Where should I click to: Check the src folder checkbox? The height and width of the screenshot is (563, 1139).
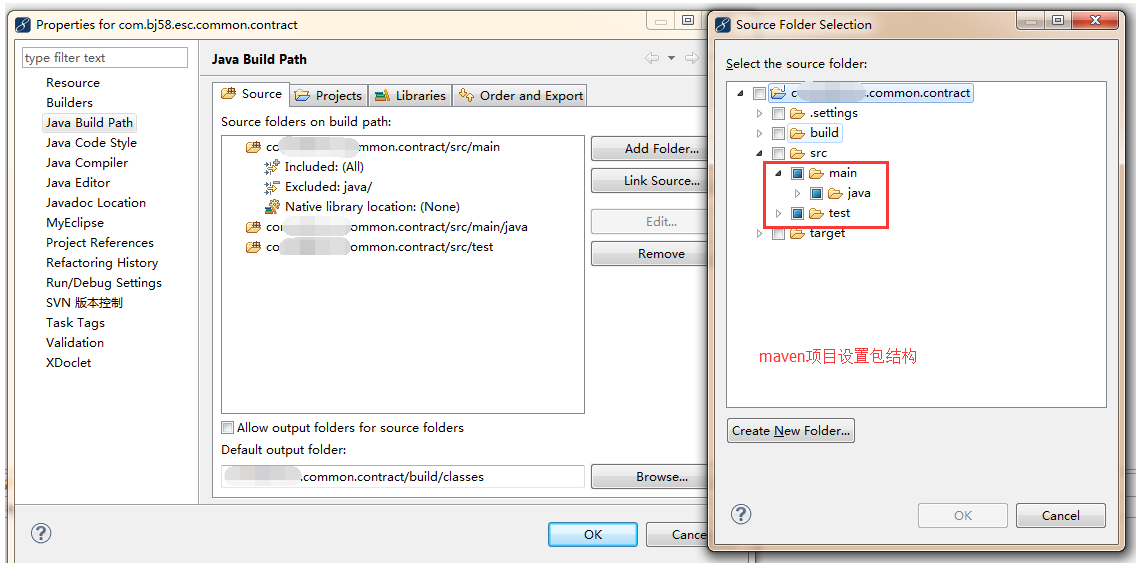point(778,153)
